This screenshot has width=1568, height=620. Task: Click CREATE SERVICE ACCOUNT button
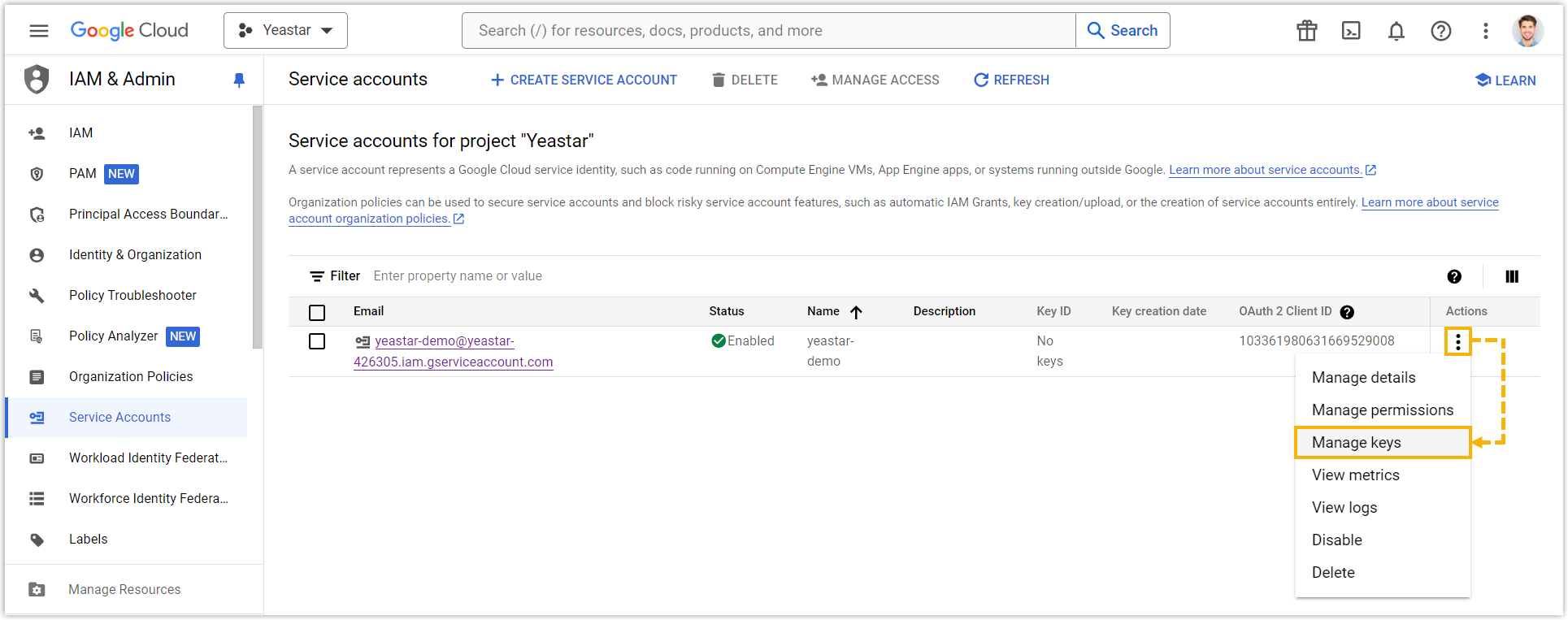tap(584, 80)
